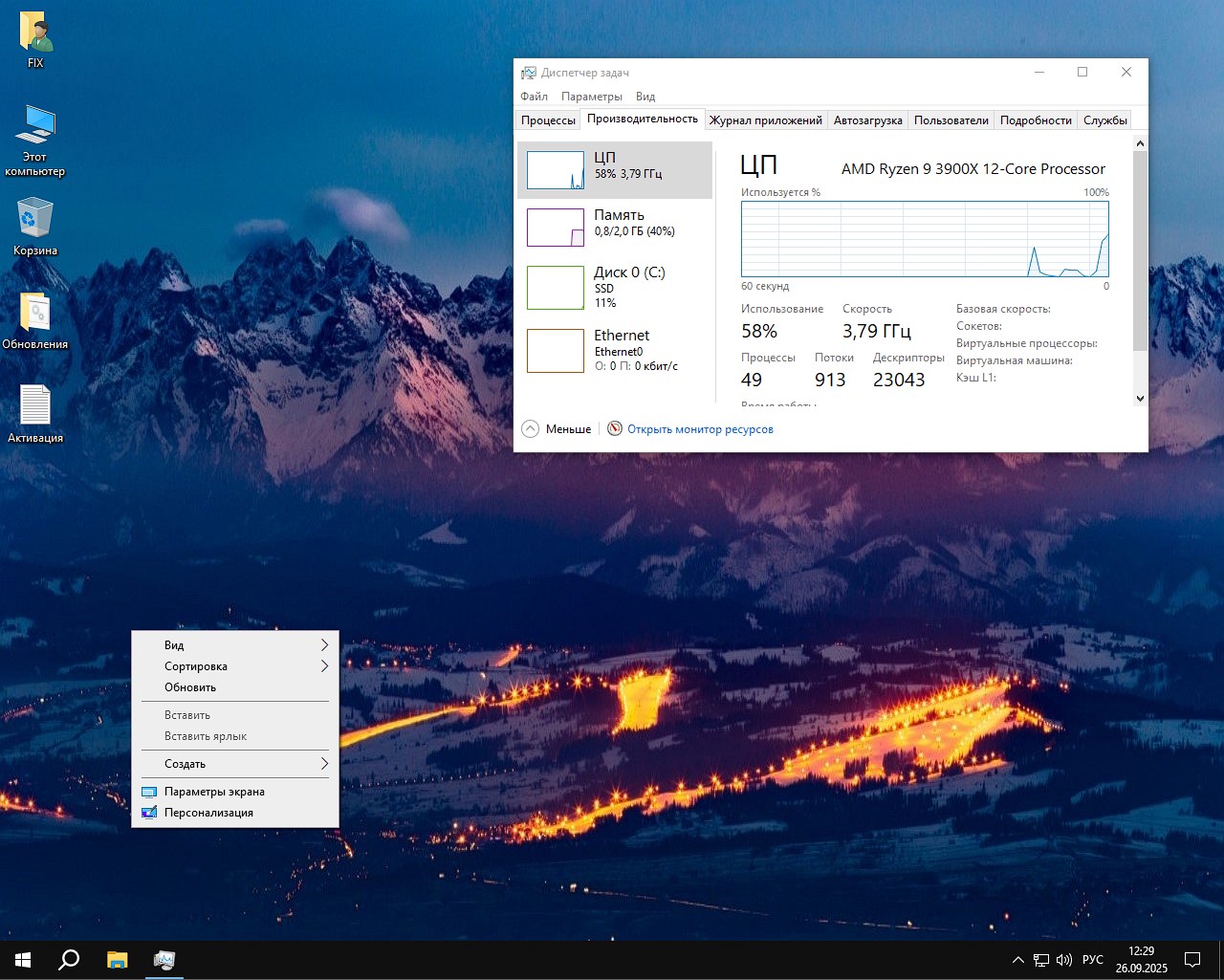Choose Обновить in the desktop context menu

pos(235,687)
